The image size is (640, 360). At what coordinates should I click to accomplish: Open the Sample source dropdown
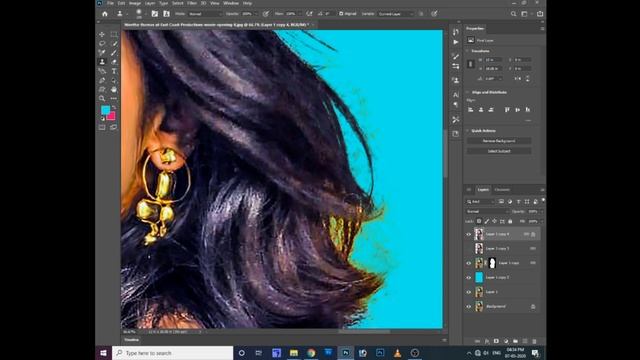pyautogui.click(x=396, y=14)
